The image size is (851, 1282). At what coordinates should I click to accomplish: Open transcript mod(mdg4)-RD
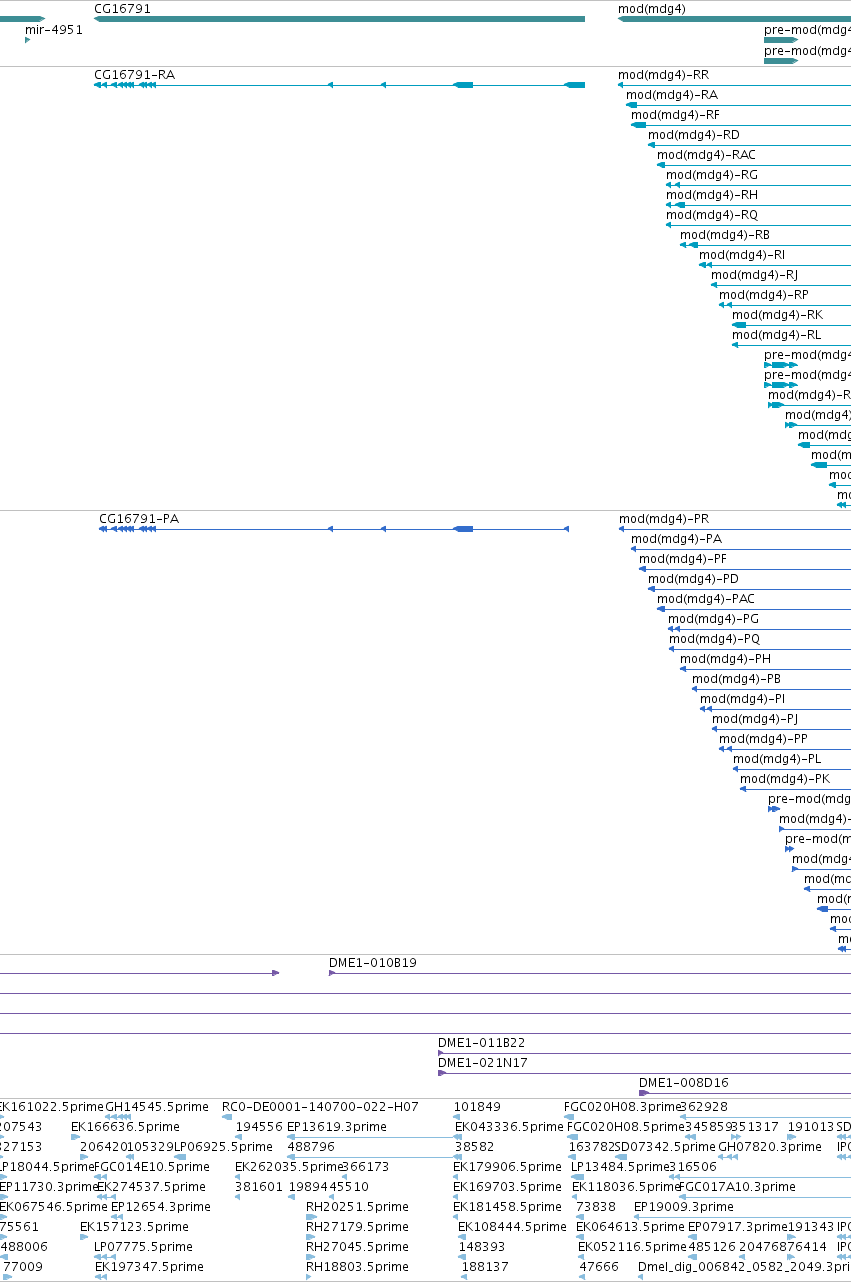click(x=694, y=135)
